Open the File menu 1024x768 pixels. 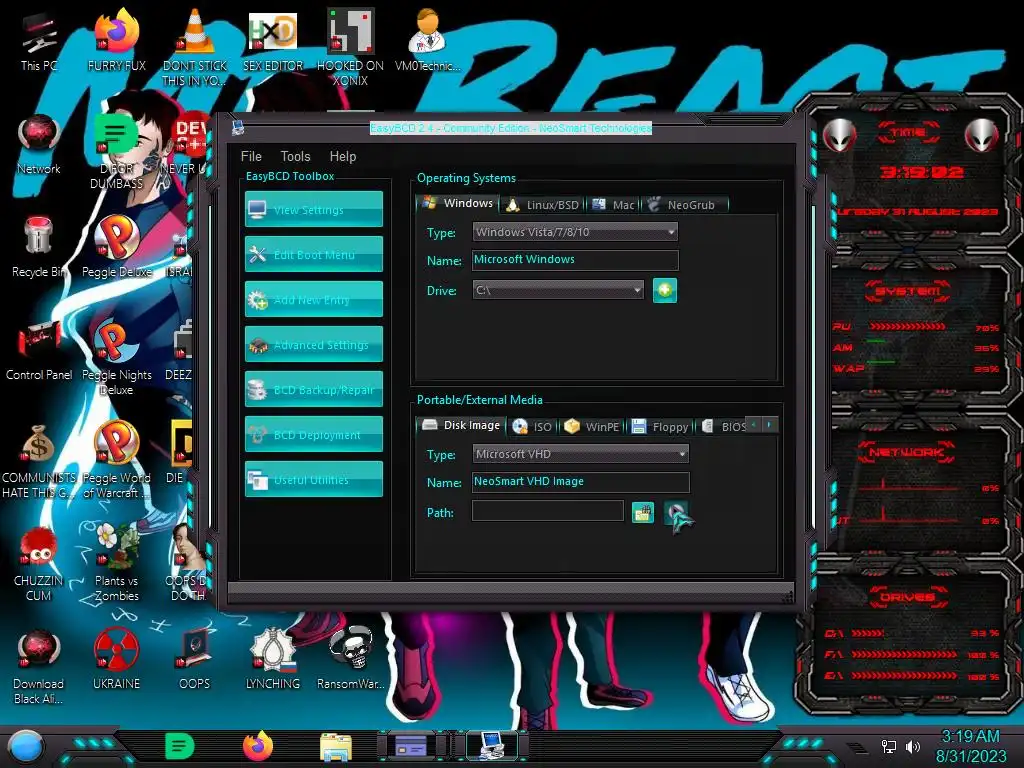click(251, 156)
